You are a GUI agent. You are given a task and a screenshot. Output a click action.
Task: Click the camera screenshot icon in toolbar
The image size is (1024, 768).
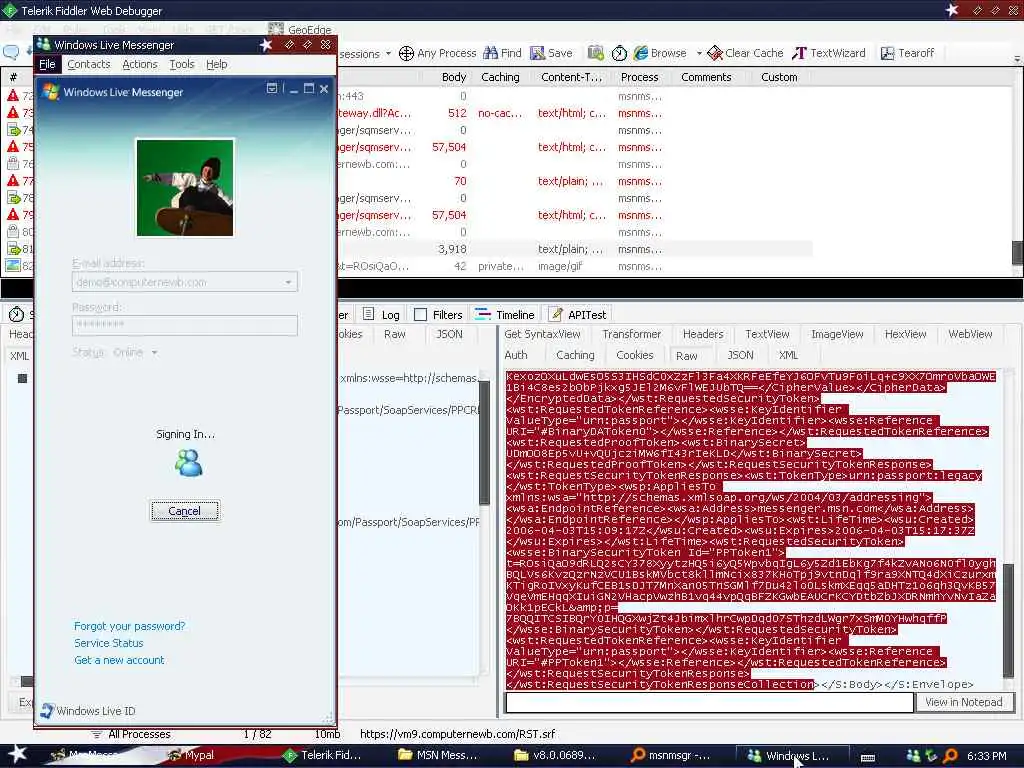pos(595,54)
